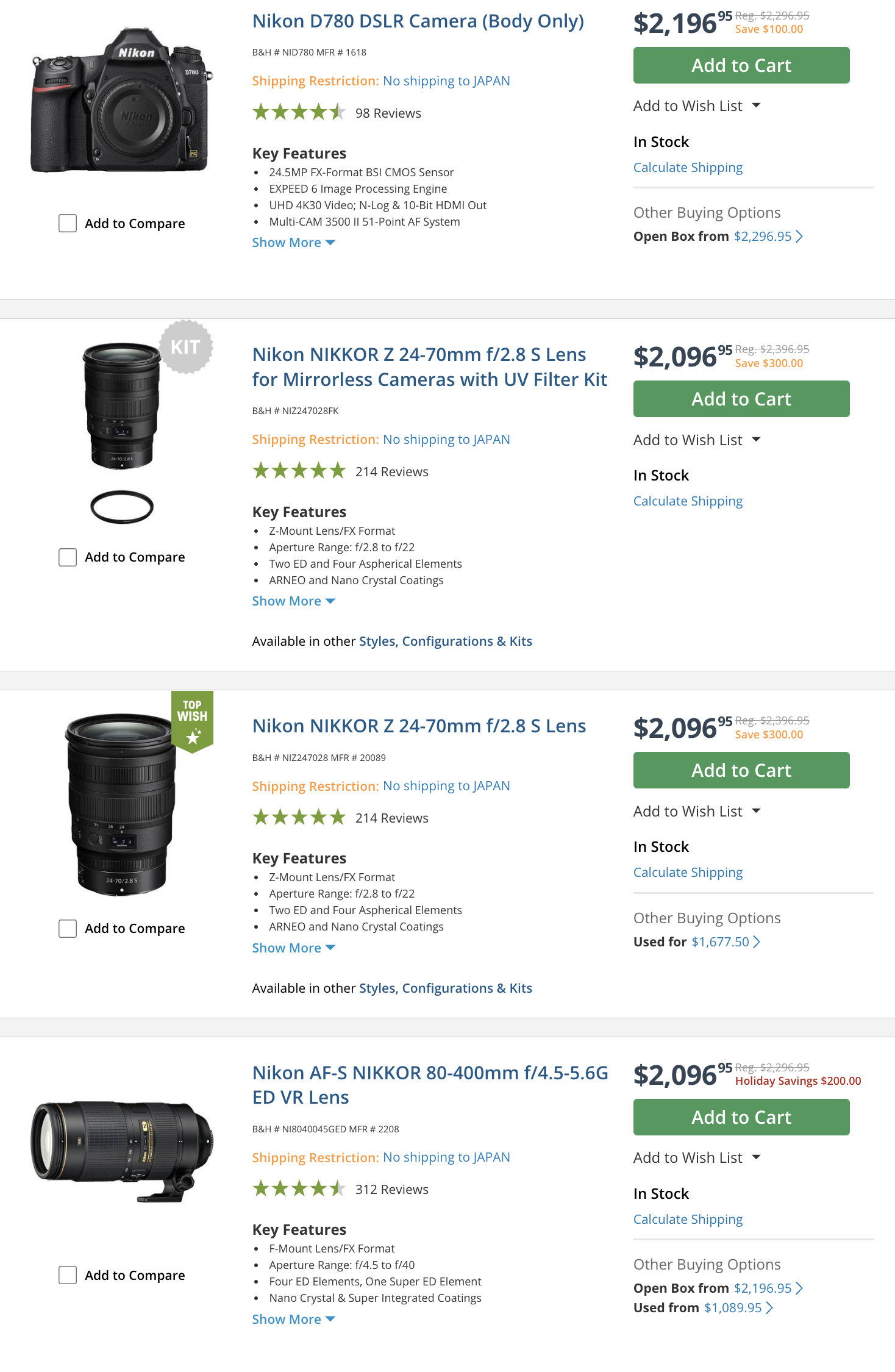Click the Top Wish ribbon badge
895x1372 pixels.
[x=192, y=720]
